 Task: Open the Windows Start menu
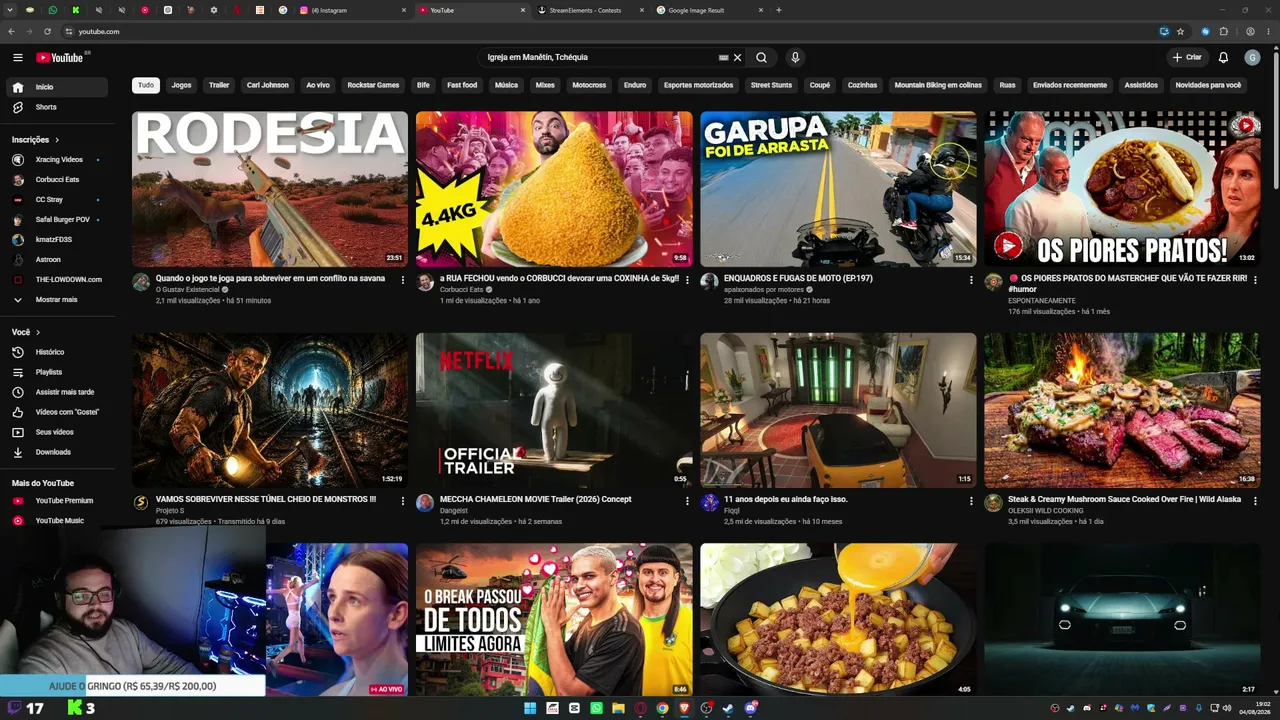tap(530, 708)
